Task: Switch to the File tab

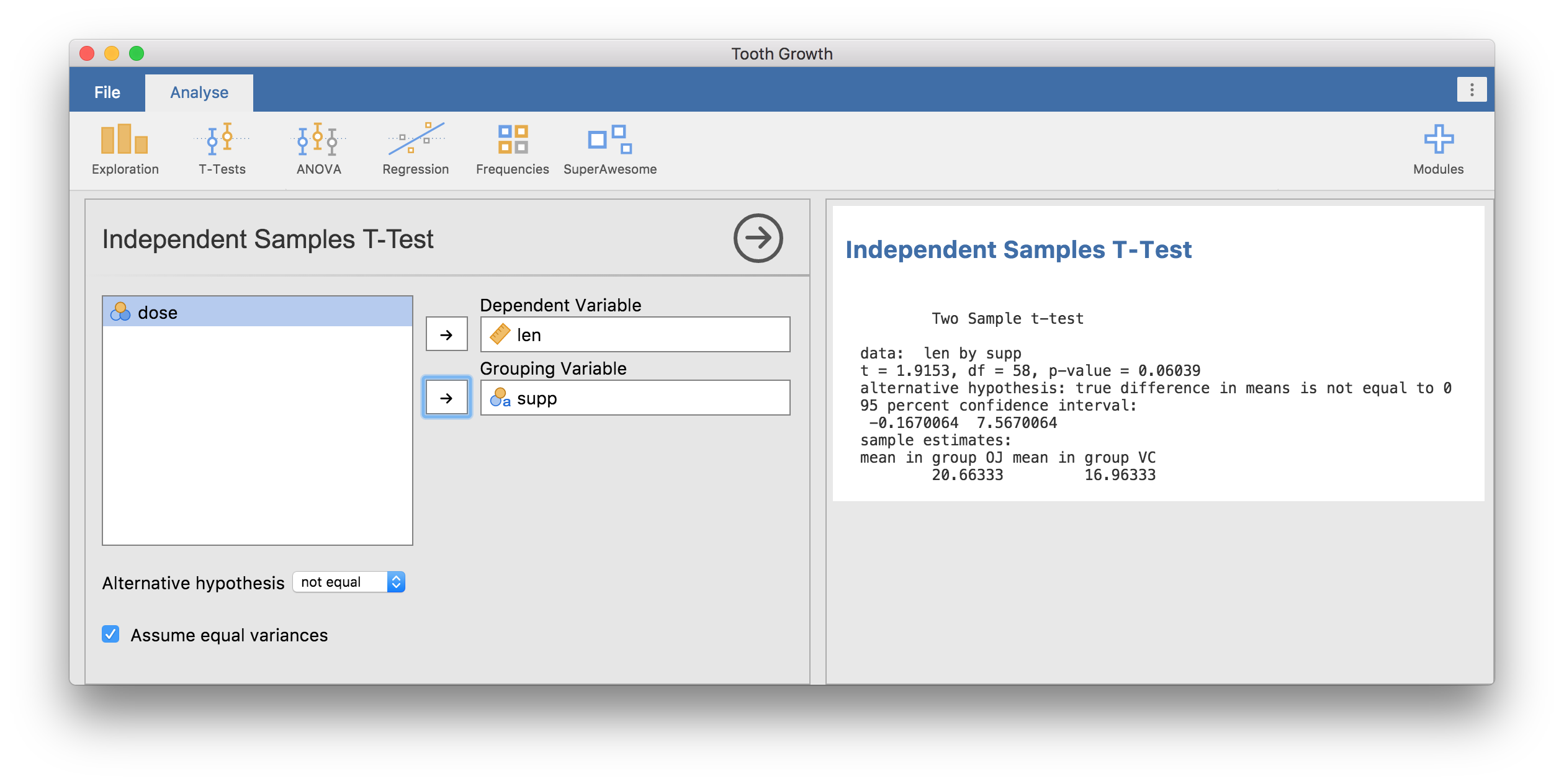Action: tap(107, 92)
